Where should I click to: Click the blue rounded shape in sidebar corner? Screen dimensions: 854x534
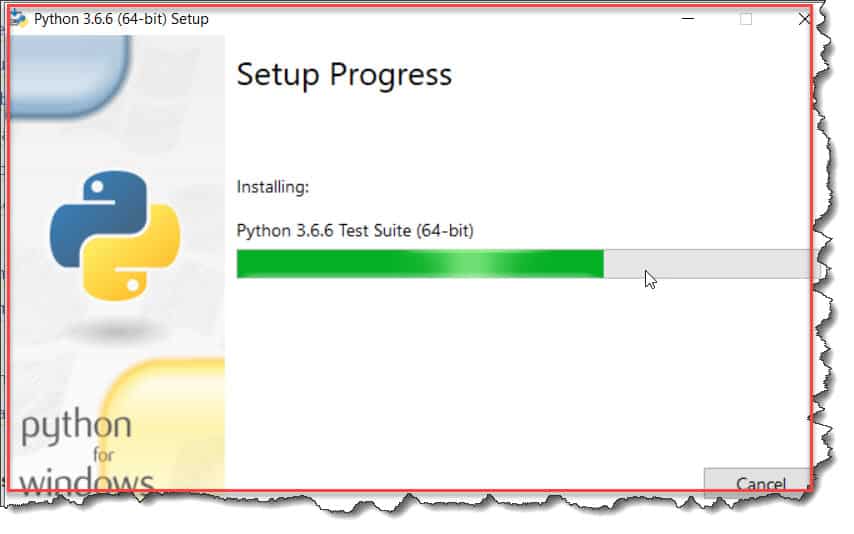(70, 75)
